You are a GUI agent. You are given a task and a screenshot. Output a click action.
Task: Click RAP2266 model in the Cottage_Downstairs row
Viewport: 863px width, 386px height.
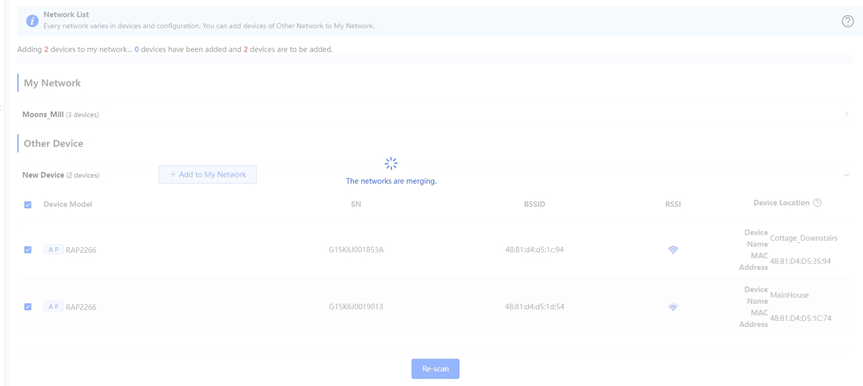[x=81, y=250]
